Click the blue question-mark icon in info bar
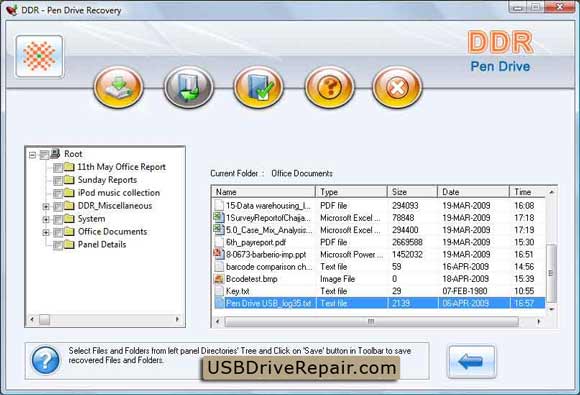The image size is (580, 395). click(45, 360)
